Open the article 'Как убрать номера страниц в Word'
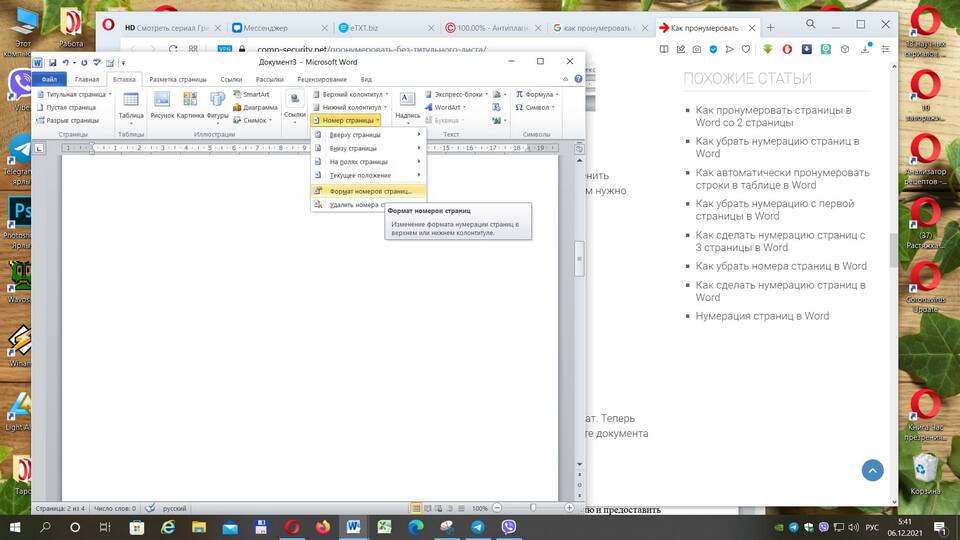 point(781,266)
